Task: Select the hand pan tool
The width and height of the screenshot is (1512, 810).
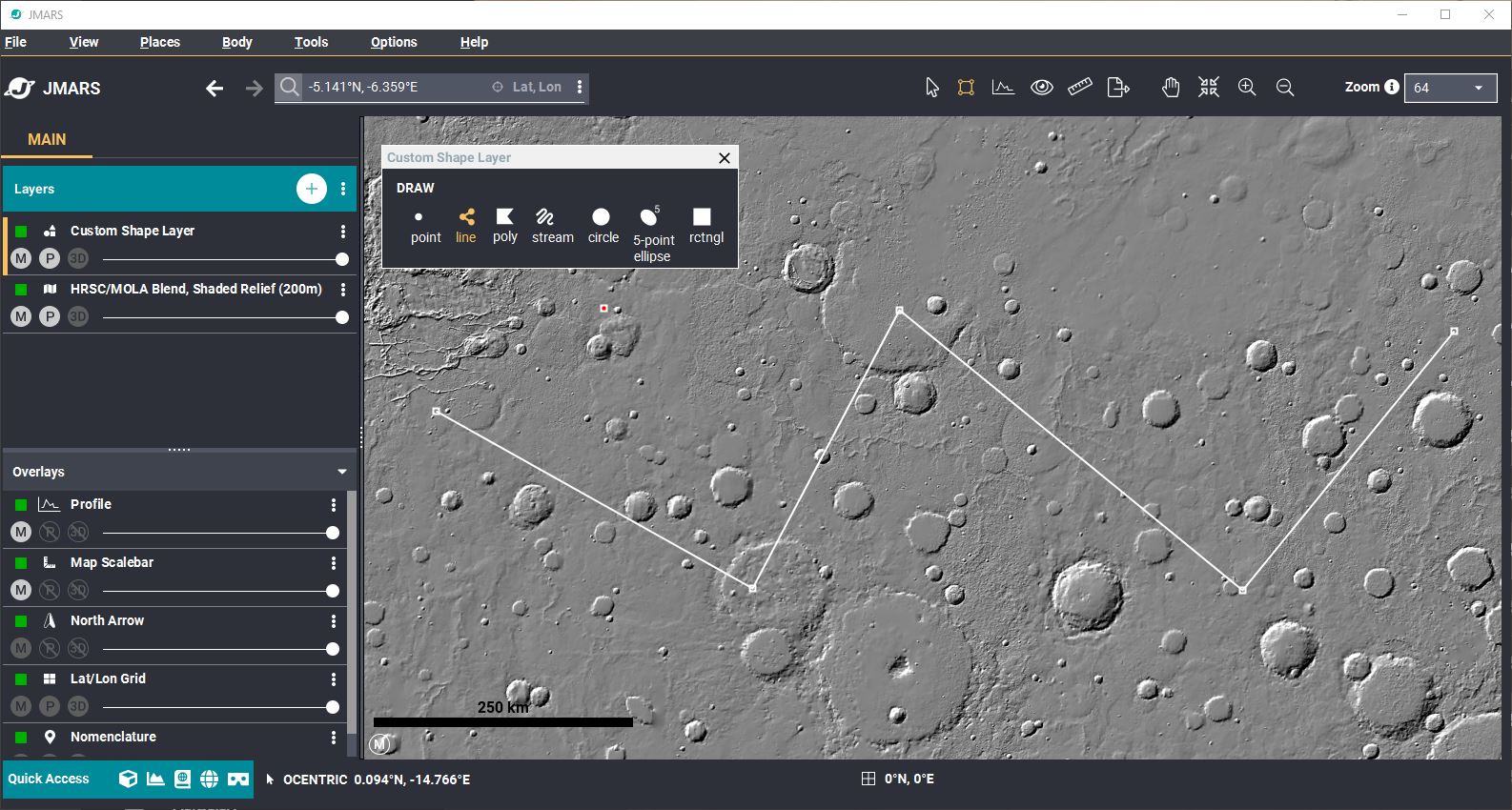Action: (1171, 88)
